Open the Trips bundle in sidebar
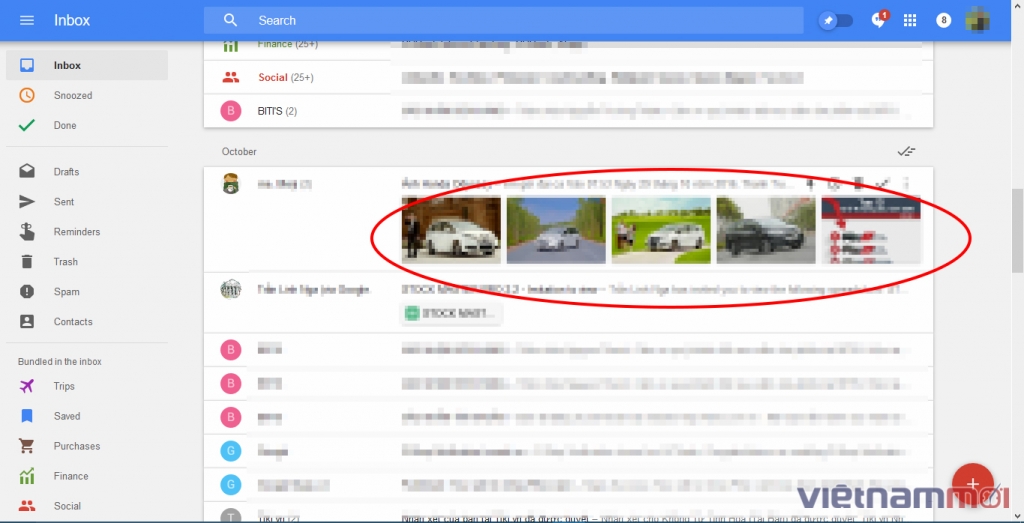The width and height of the screenshot is (1024, 523). (x=87, y=387)
